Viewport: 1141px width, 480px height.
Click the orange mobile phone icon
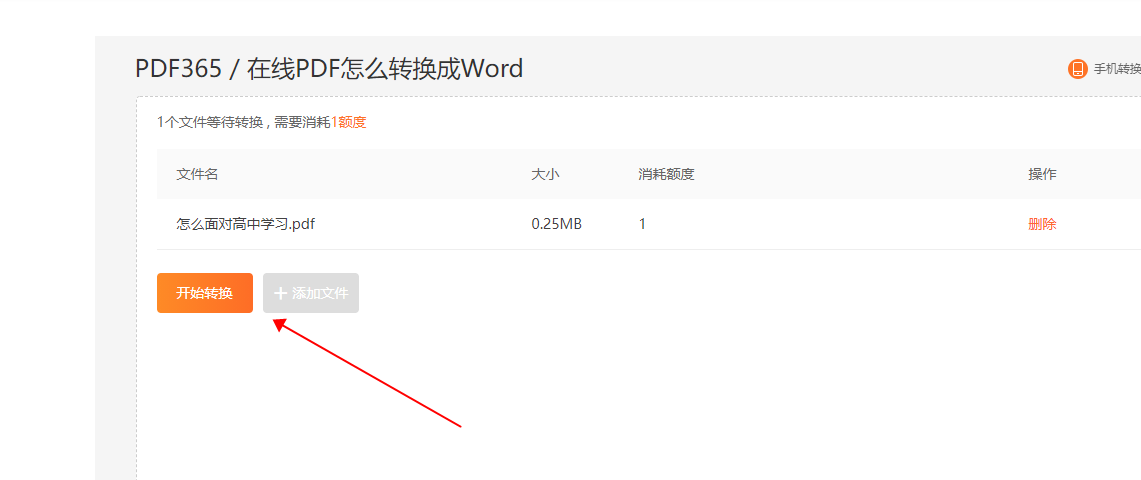pos(1077,69)
